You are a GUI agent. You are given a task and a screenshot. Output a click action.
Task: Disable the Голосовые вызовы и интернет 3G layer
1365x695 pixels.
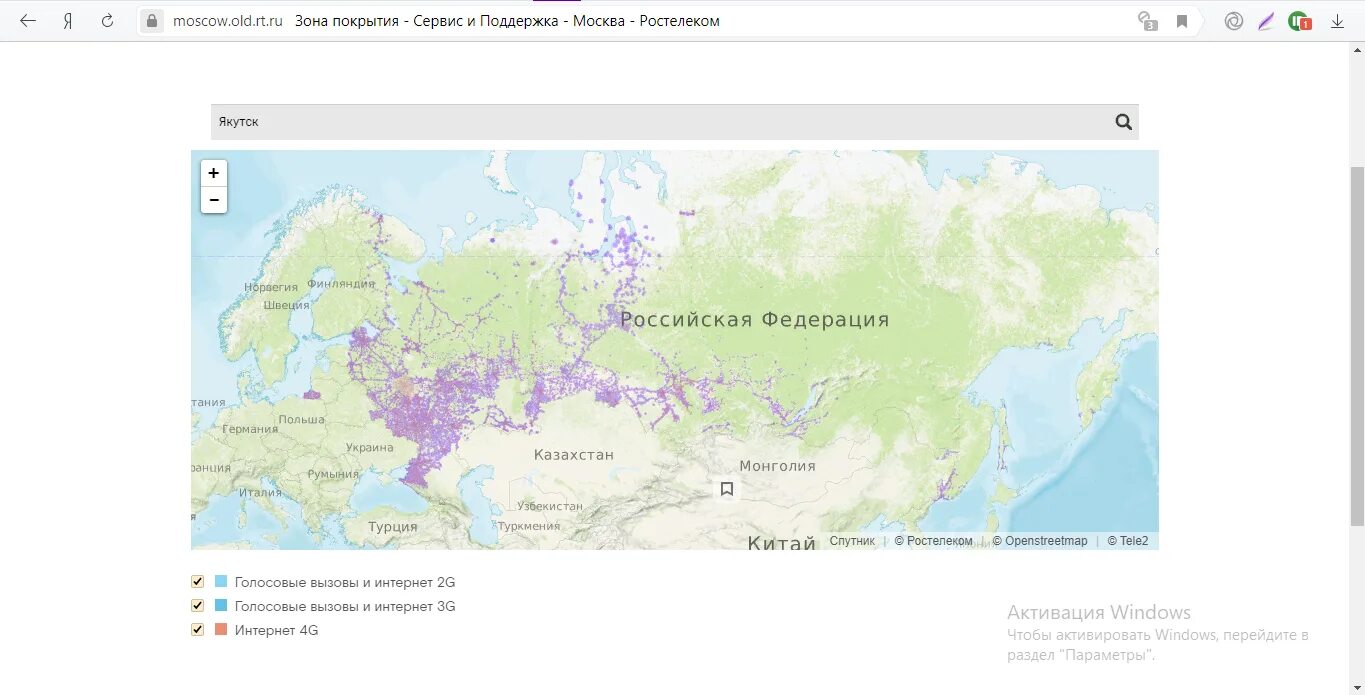tap(197, 605)
